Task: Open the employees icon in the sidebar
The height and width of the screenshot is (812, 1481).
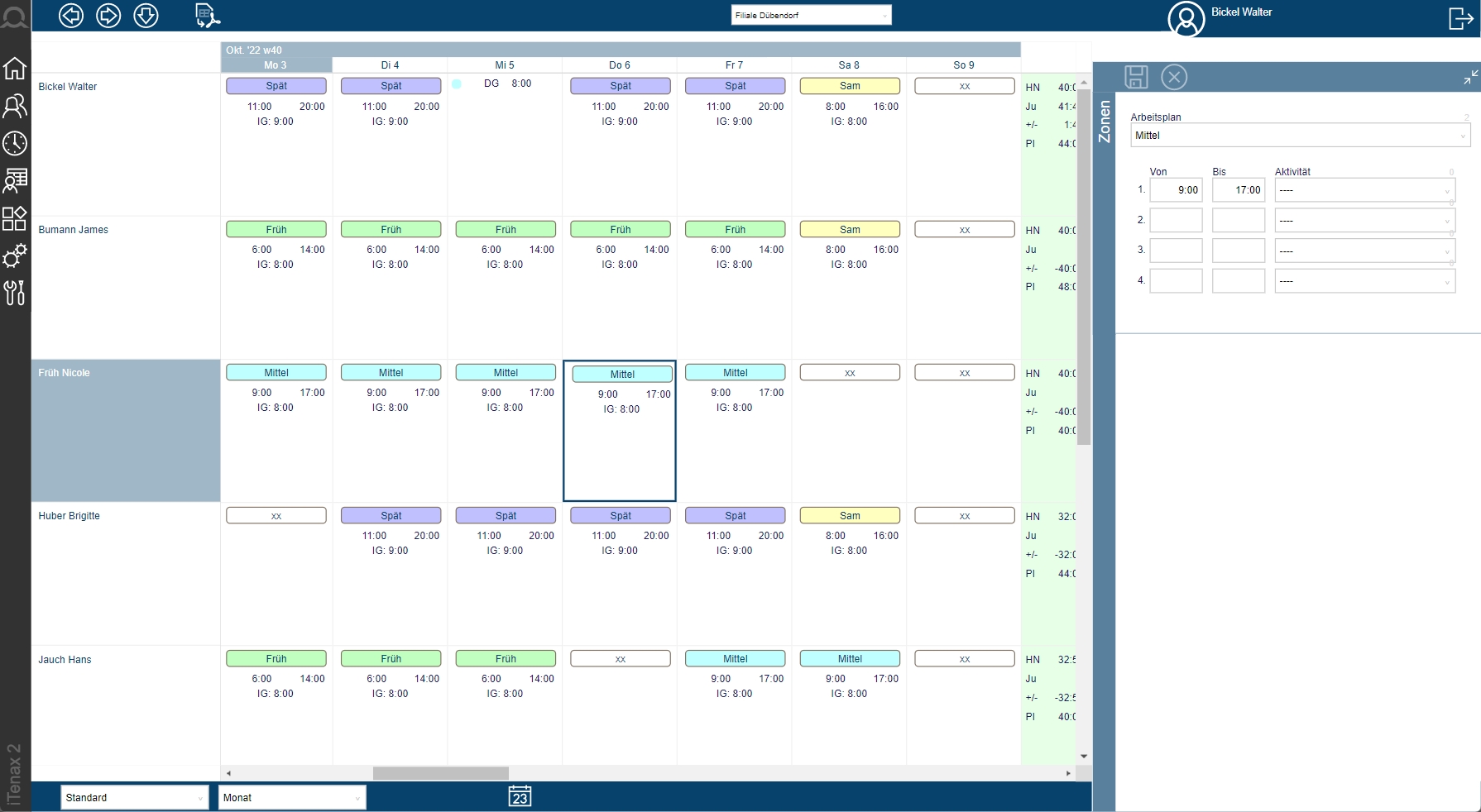Action: (x=15, y=106)
